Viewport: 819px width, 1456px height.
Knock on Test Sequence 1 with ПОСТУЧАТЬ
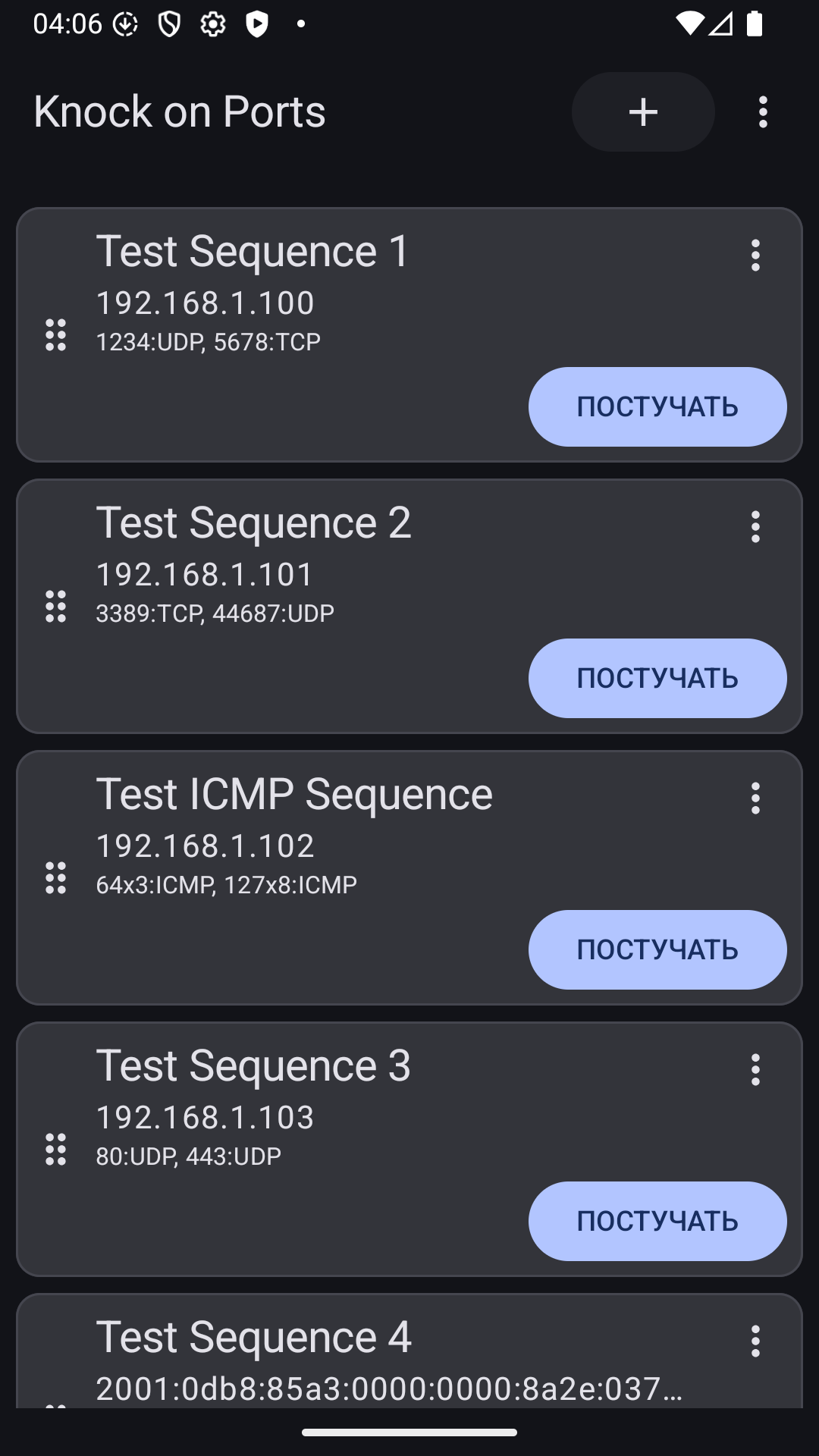657,407
